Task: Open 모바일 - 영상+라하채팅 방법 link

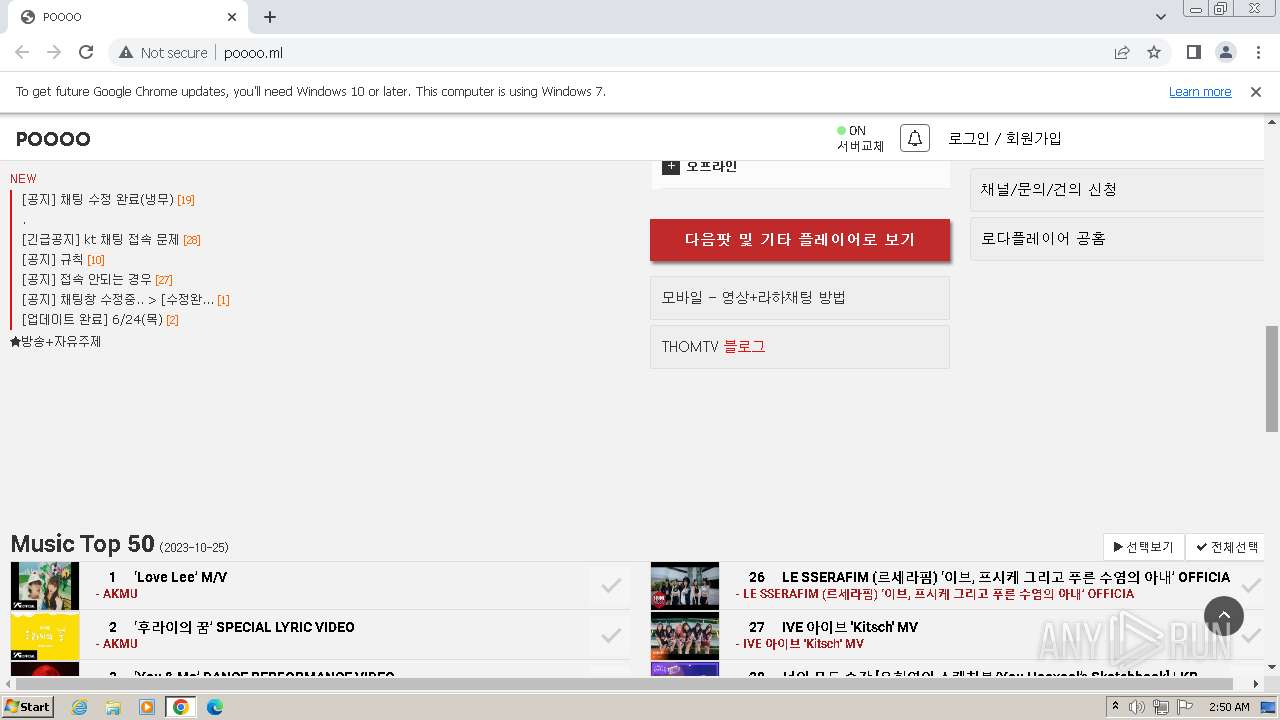Action: point(800,298)
